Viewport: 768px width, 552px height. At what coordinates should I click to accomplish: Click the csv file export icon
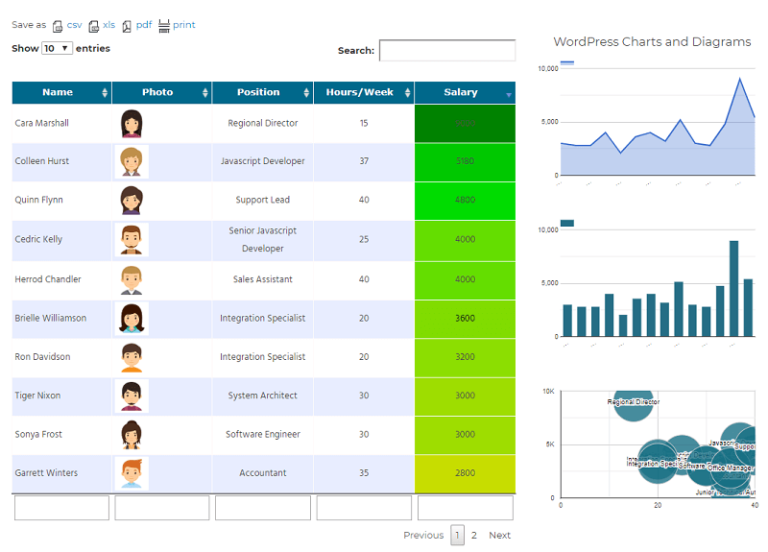58,26
